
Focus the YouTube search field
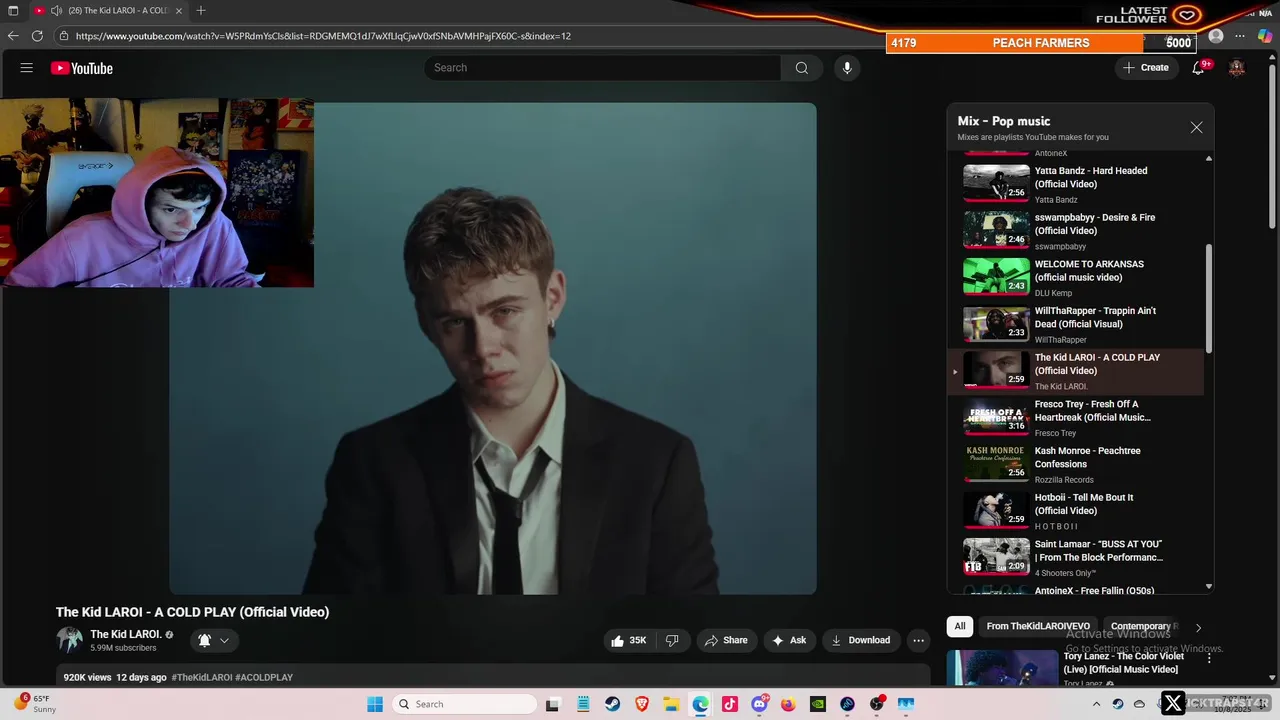tap(602, 68)
